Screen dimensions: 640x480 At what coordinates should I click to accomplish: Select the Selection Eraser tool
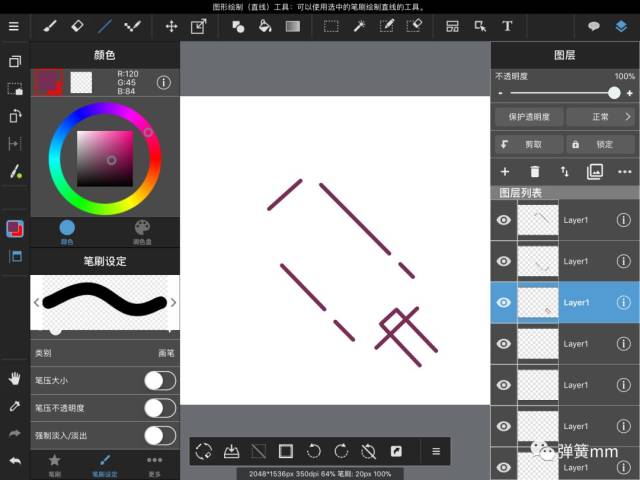(414, 27)
